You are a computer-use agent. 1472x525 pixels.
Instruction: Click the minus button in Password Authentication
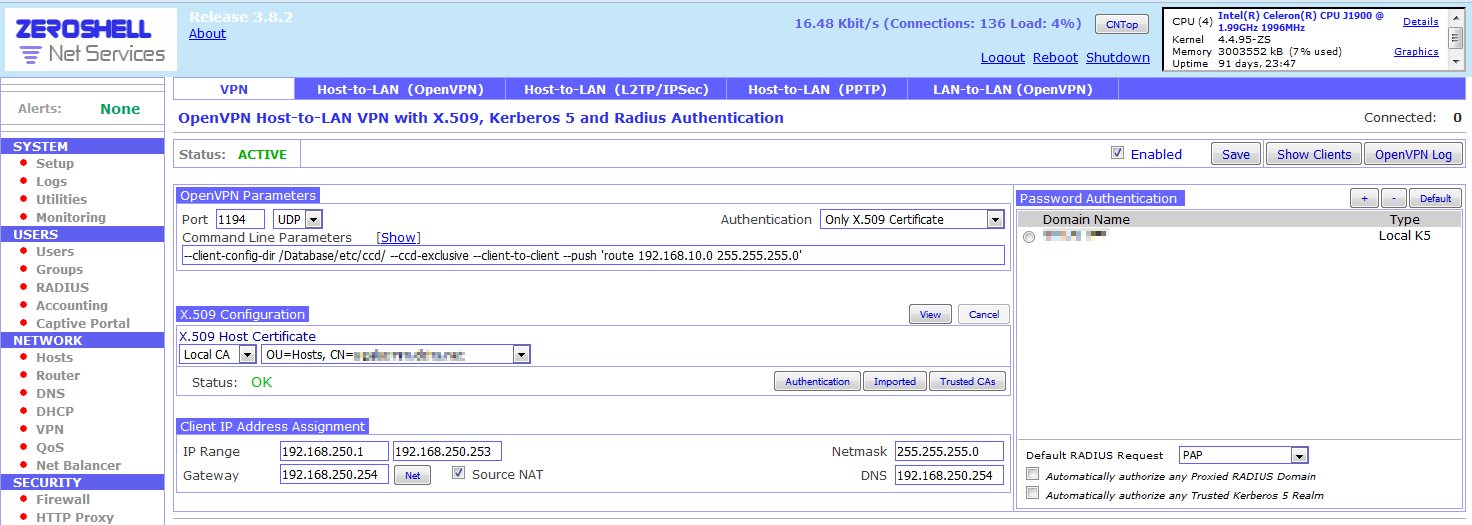[x=1394, y=198]
